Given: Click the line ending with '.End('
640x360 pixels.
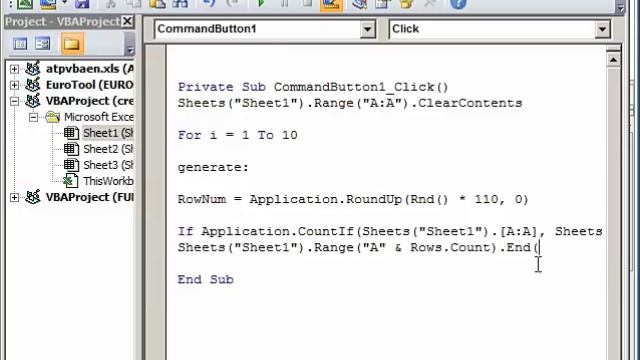Looking at the screenshot, I should point(358,247).
